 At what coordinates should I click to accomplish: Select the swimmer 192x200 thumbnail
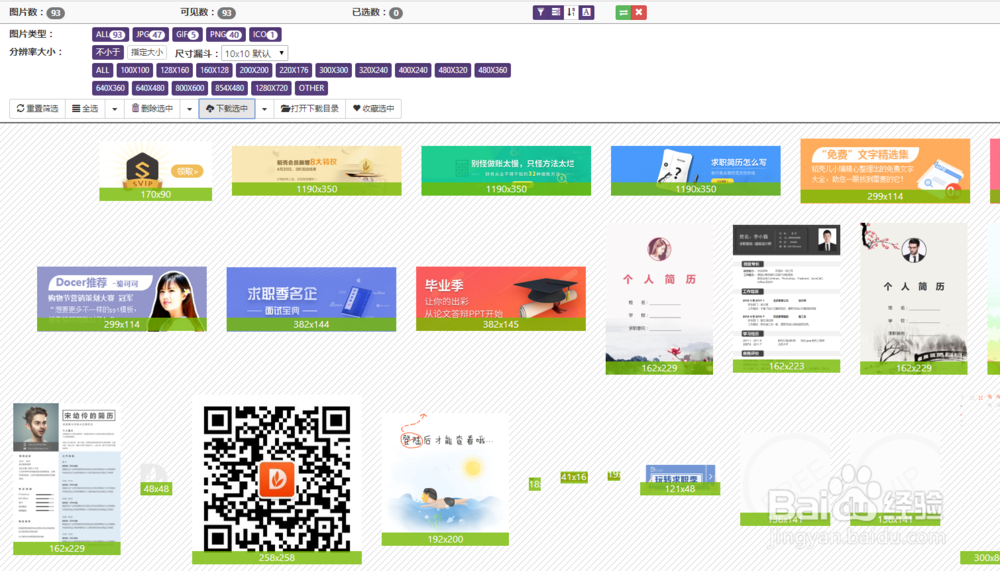[x=445, y=480]
